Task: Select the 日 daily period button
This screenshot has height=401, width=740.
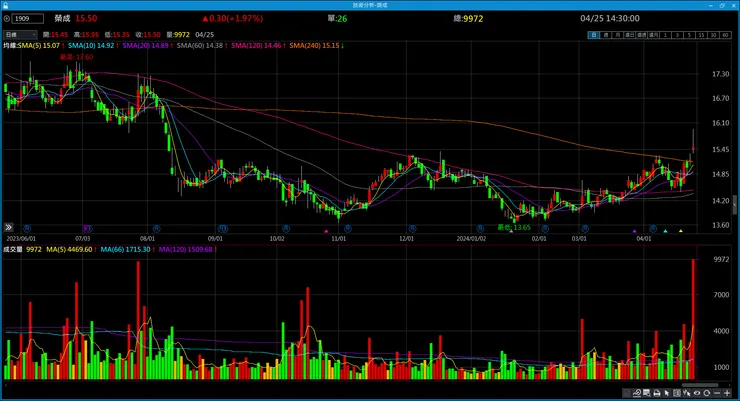Action: coord(594,35)
